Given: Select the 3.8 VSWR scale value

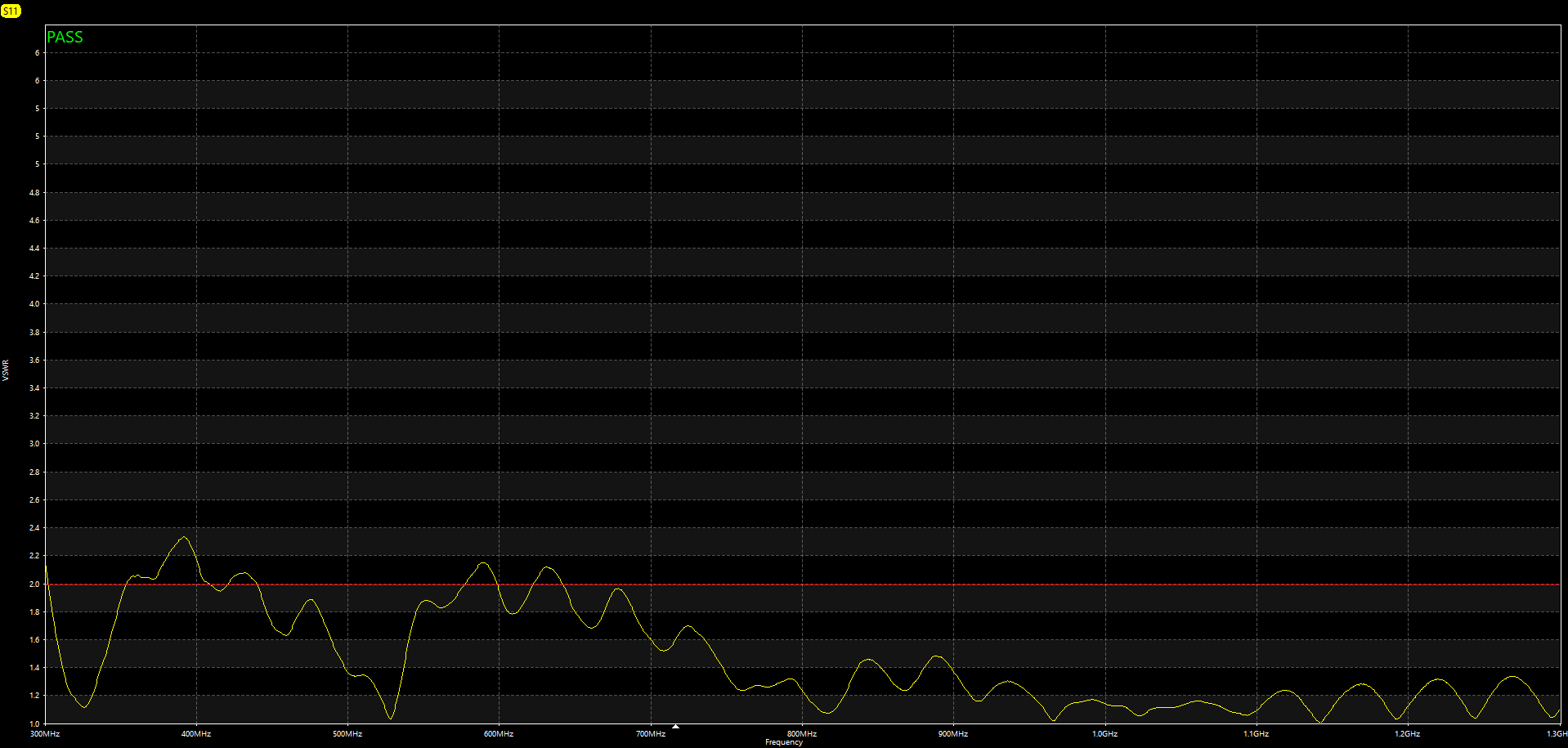Looking at the screenshot, I should tap(34, 333).
